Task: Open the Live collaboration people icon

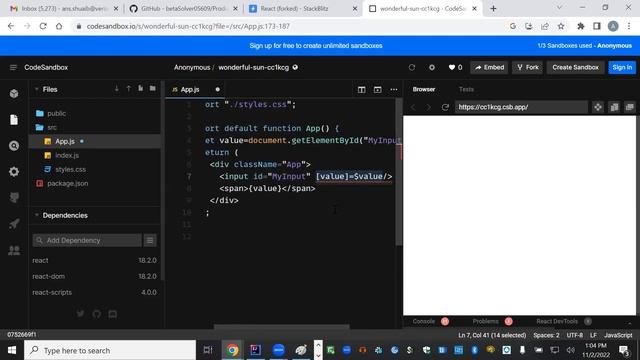Action: [x=14, y=250]
